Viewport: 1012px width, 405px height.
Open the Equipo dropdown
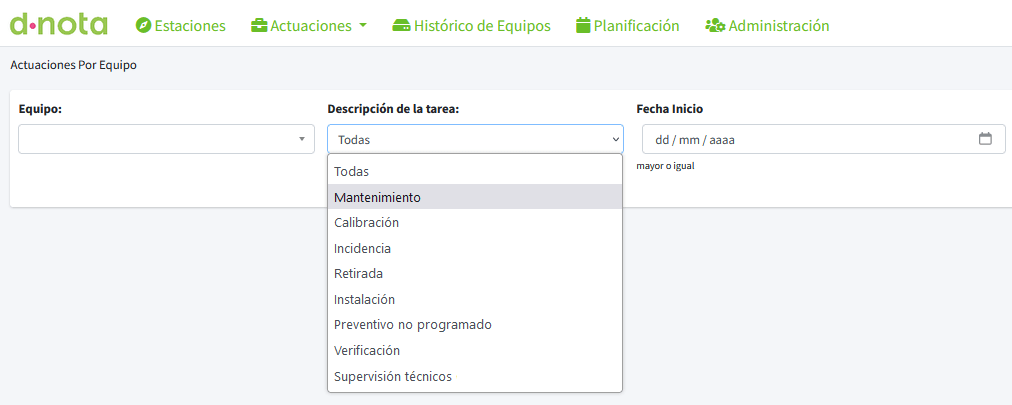click(x=167, y=139)
